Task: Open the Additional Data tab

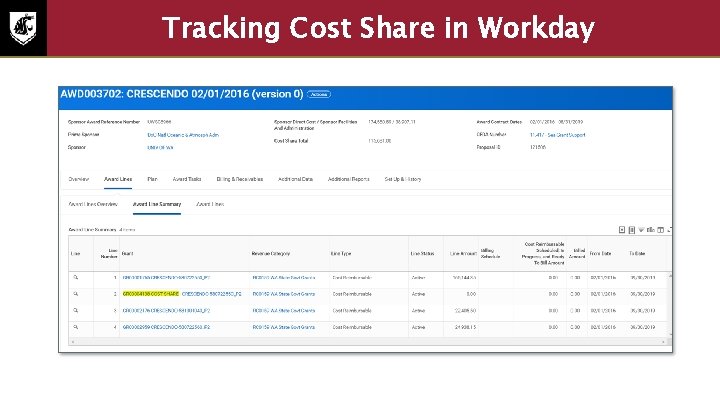Action: pos(295,179)
